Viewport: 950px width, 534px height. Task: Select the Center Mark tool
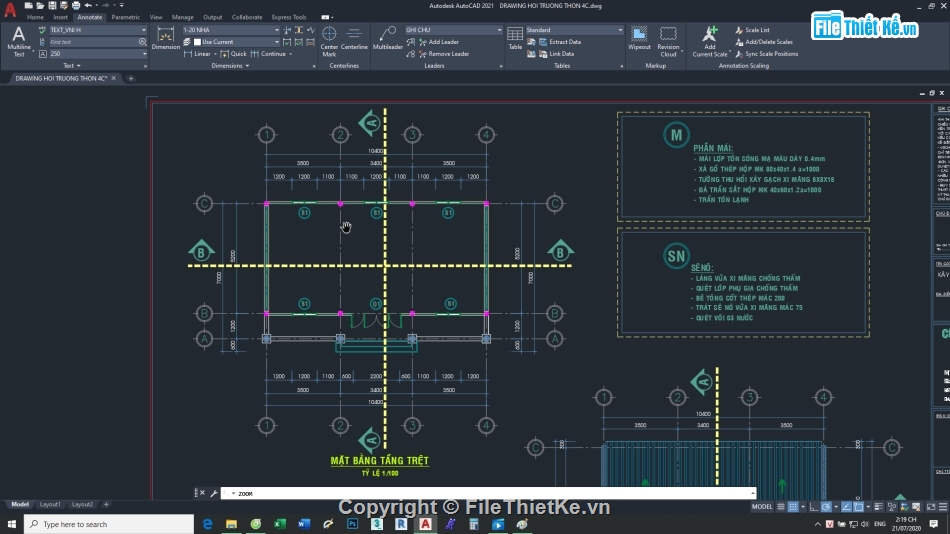329,41
